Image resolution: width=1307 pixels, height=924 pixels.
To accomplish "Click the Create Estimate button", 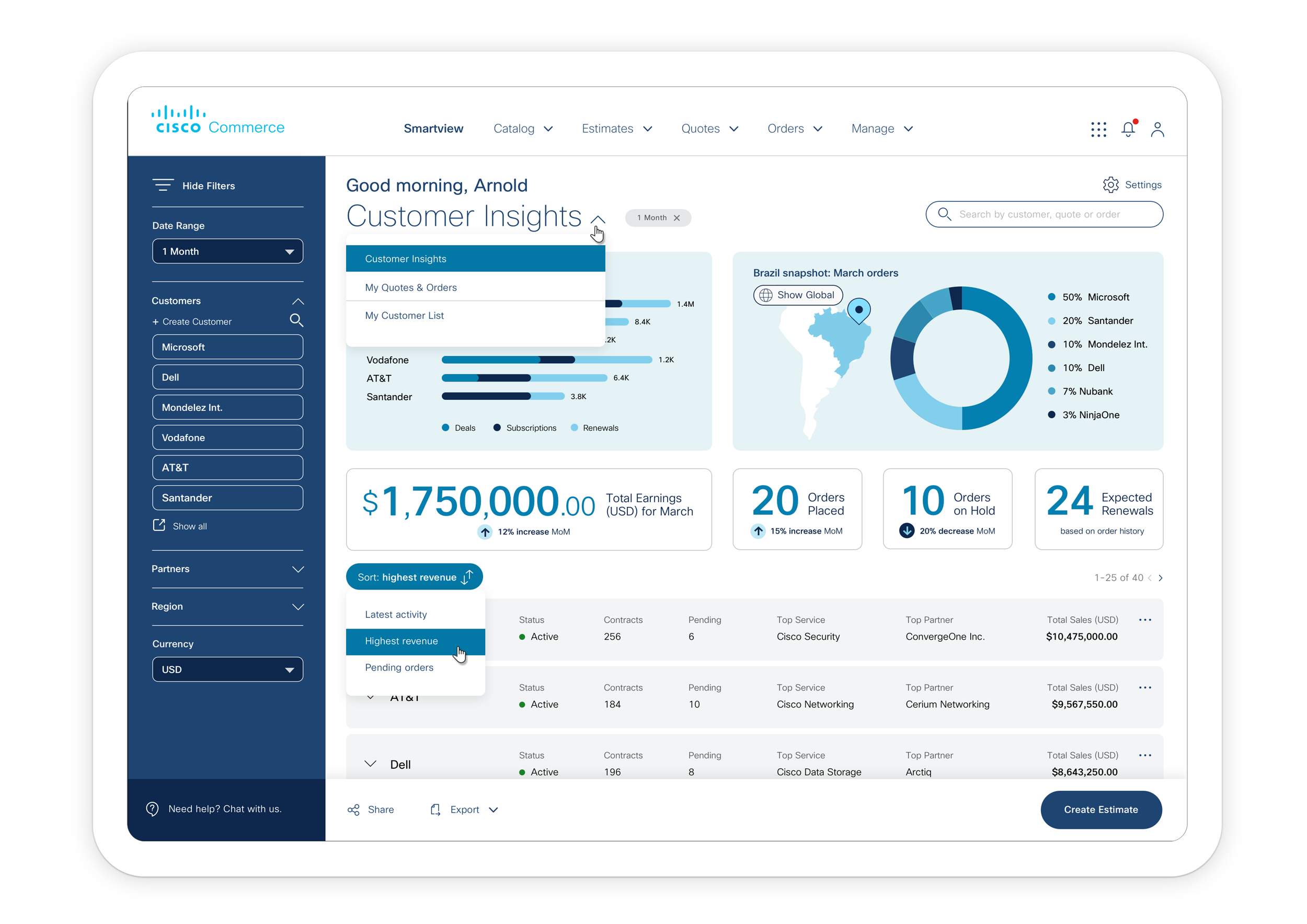I will coord(1101,809).
